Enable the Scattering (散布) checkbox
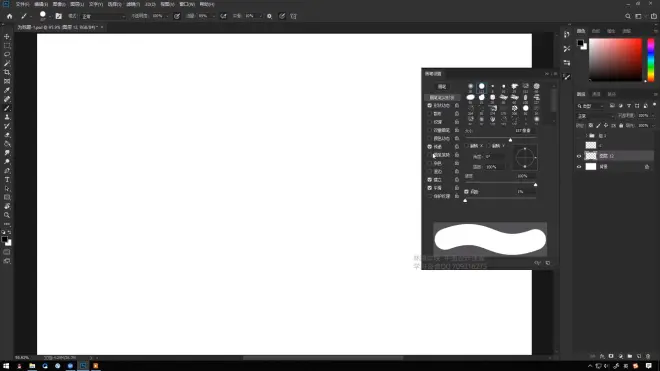 click(430, 114)
